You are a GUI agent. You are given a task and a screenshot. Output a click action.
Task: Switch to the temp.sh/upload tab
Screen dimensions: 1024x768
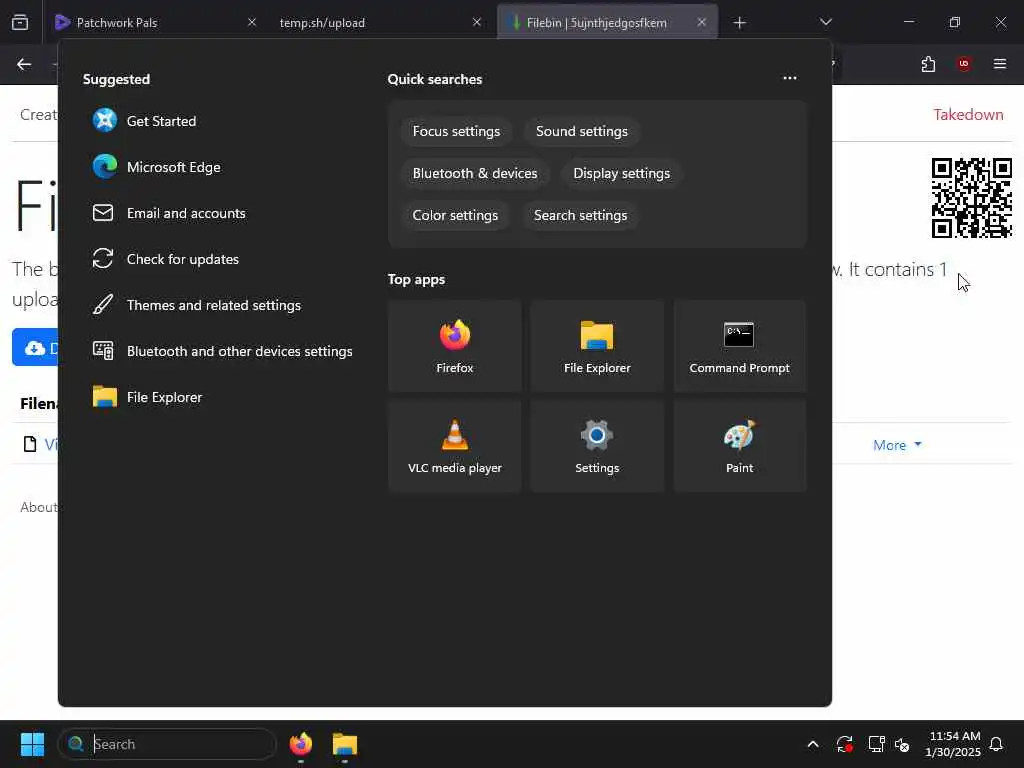tap(380, 22)
